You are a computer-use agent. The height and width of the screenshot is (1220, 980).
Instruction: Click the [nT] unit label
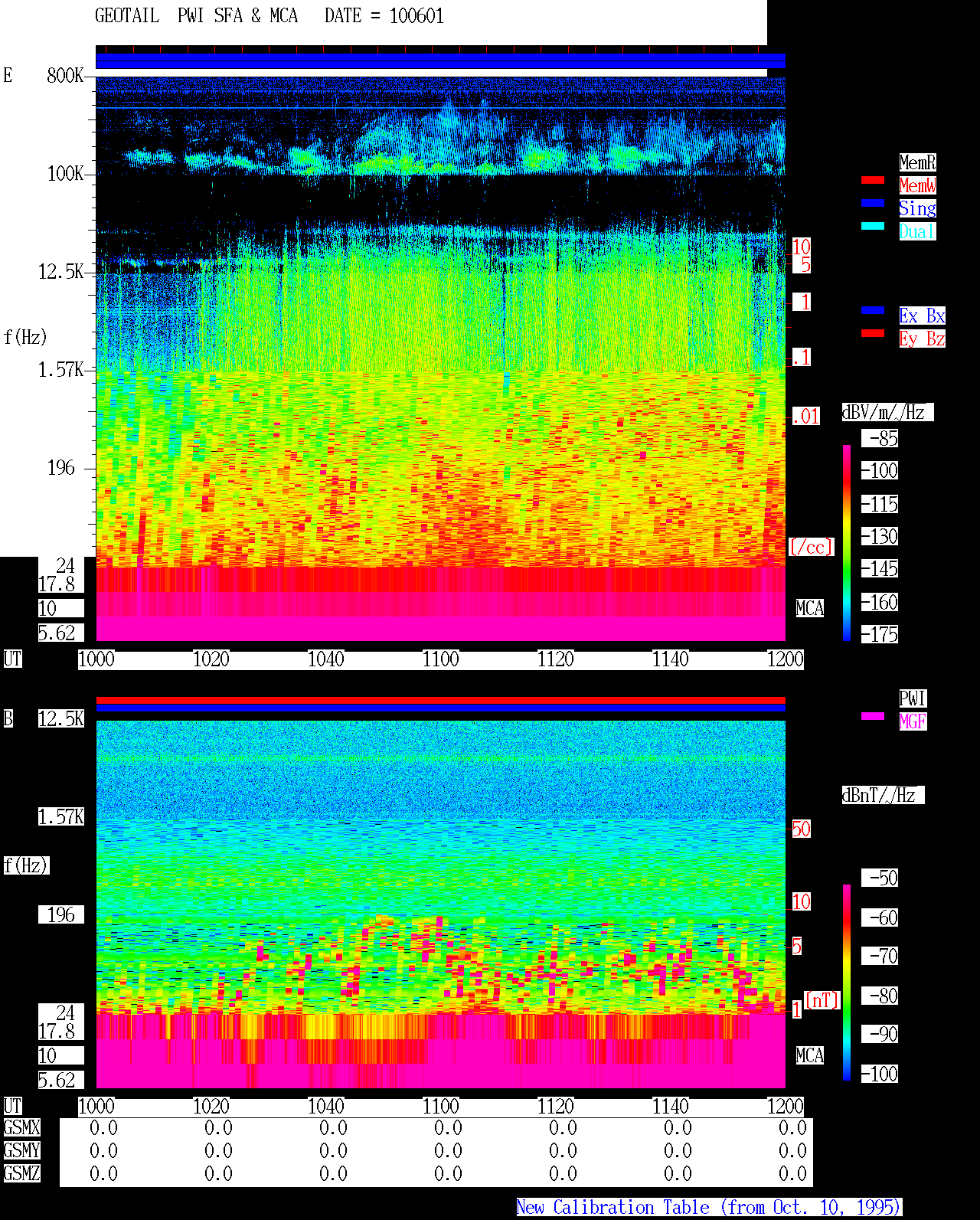click(x=822, y=1000)
